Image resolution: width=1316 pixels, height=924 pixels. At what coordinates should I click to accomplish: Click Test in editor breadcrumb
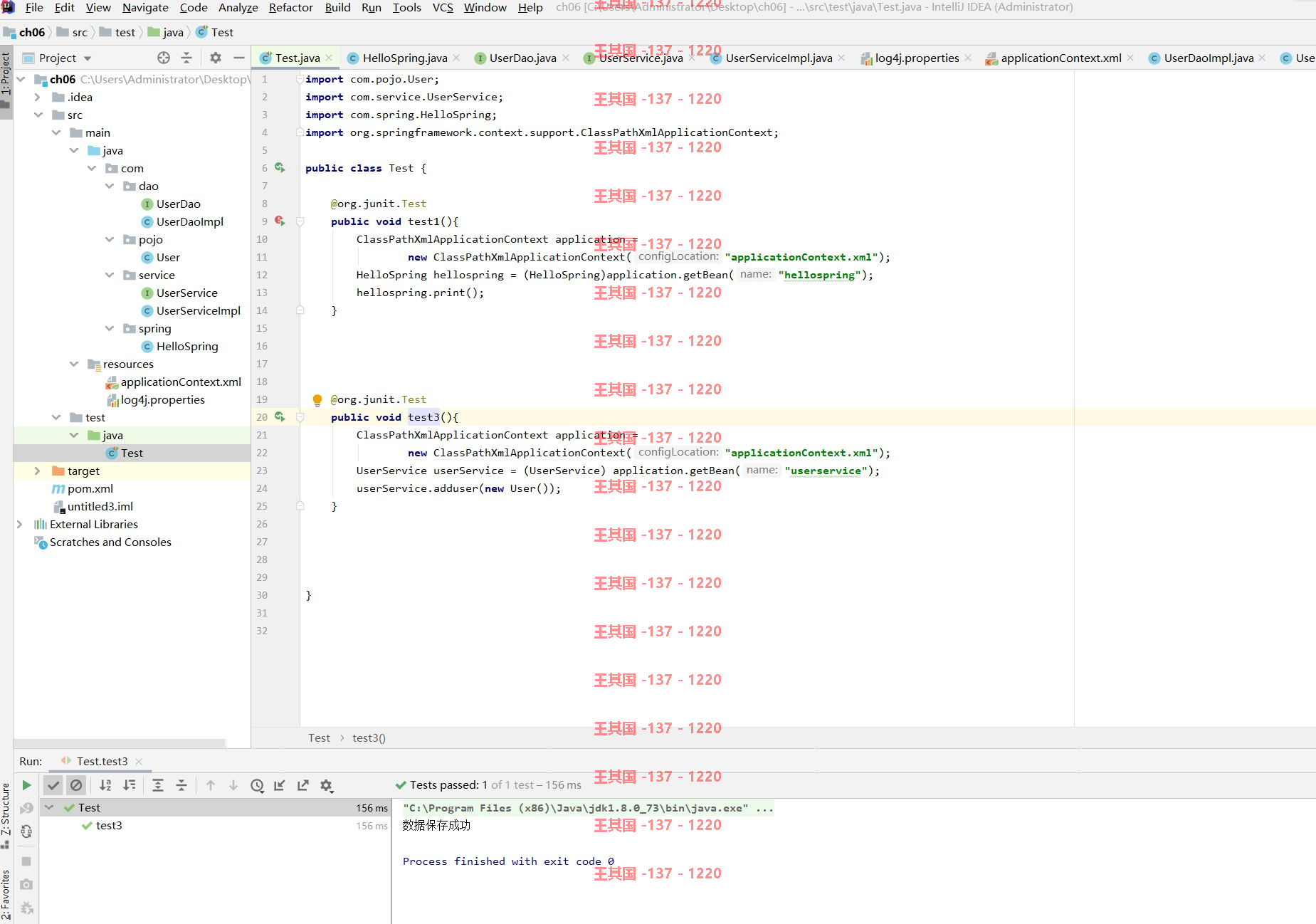click(319, 737)
